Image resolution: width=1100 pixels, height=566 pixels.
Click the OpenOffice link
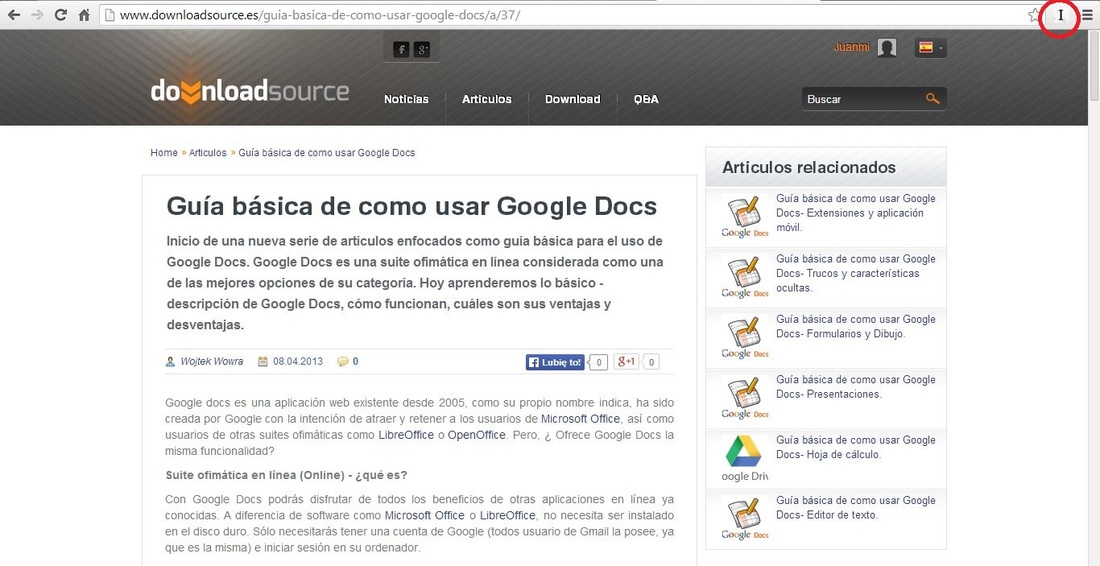(x=476, y=435)
